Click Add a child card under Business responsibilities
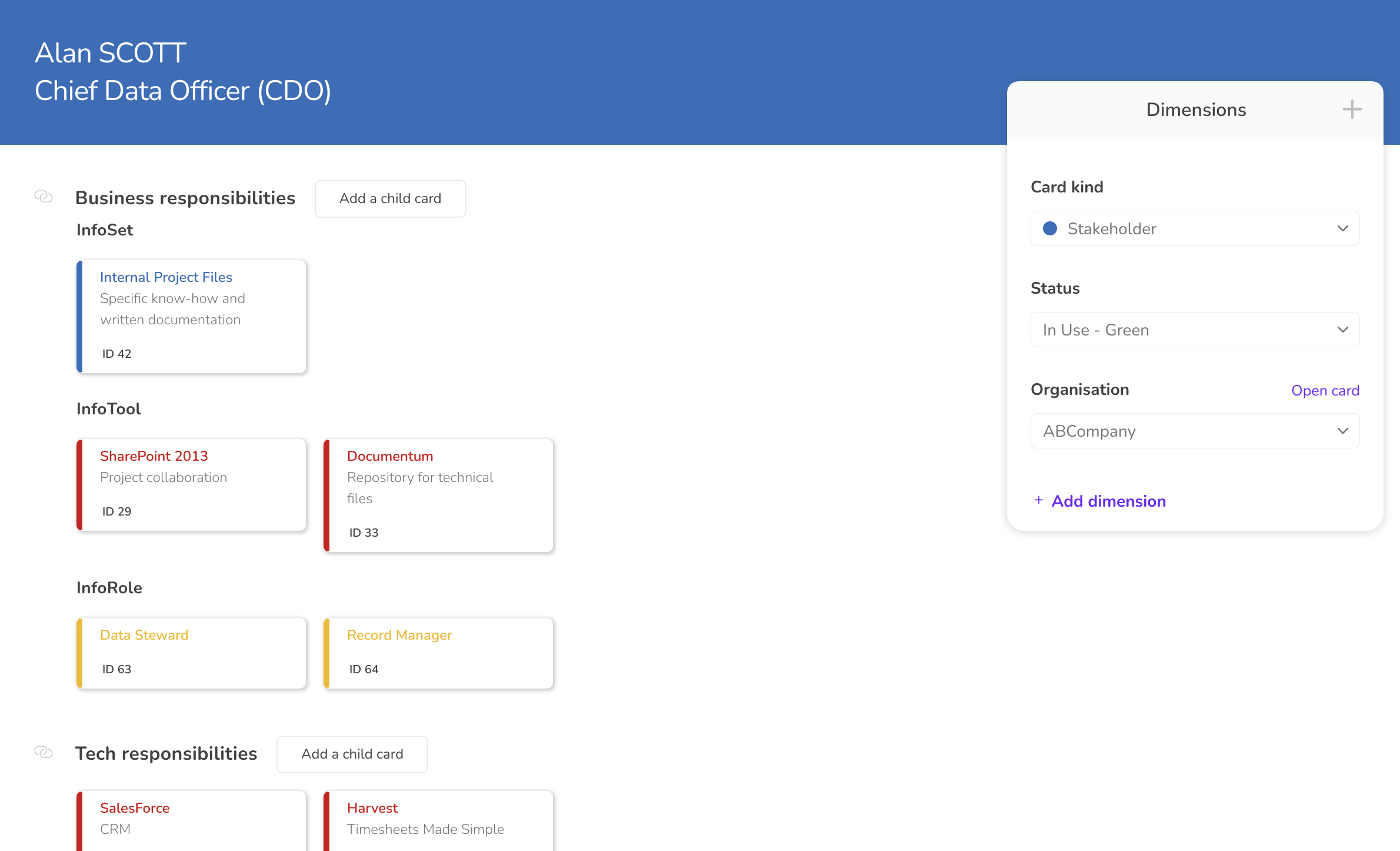The width and height of the screenshot is (1400, 851). point(390,198)
